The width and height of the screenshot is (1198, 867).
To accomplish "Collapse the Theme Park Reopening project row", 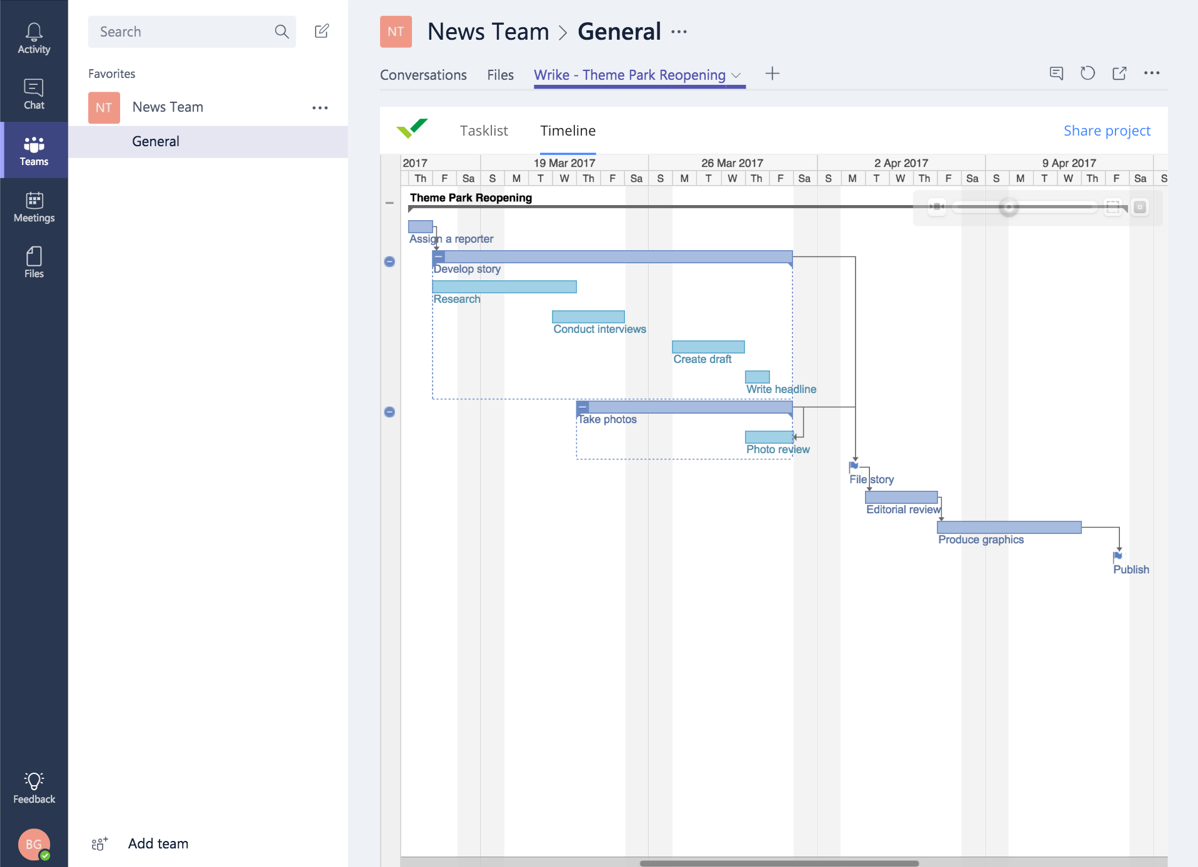I will 390,203.
